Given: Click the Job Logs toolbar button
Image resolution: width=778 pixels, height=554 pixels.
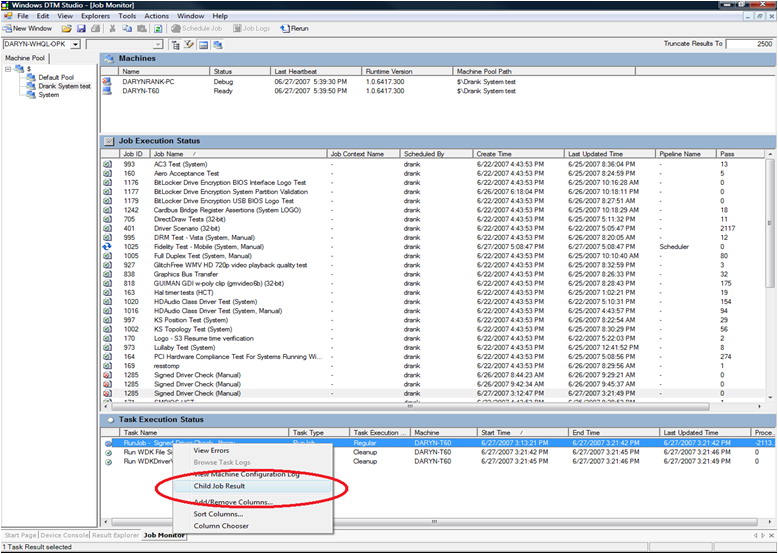Looking at the screenshot, I should (x=252, y=29).
